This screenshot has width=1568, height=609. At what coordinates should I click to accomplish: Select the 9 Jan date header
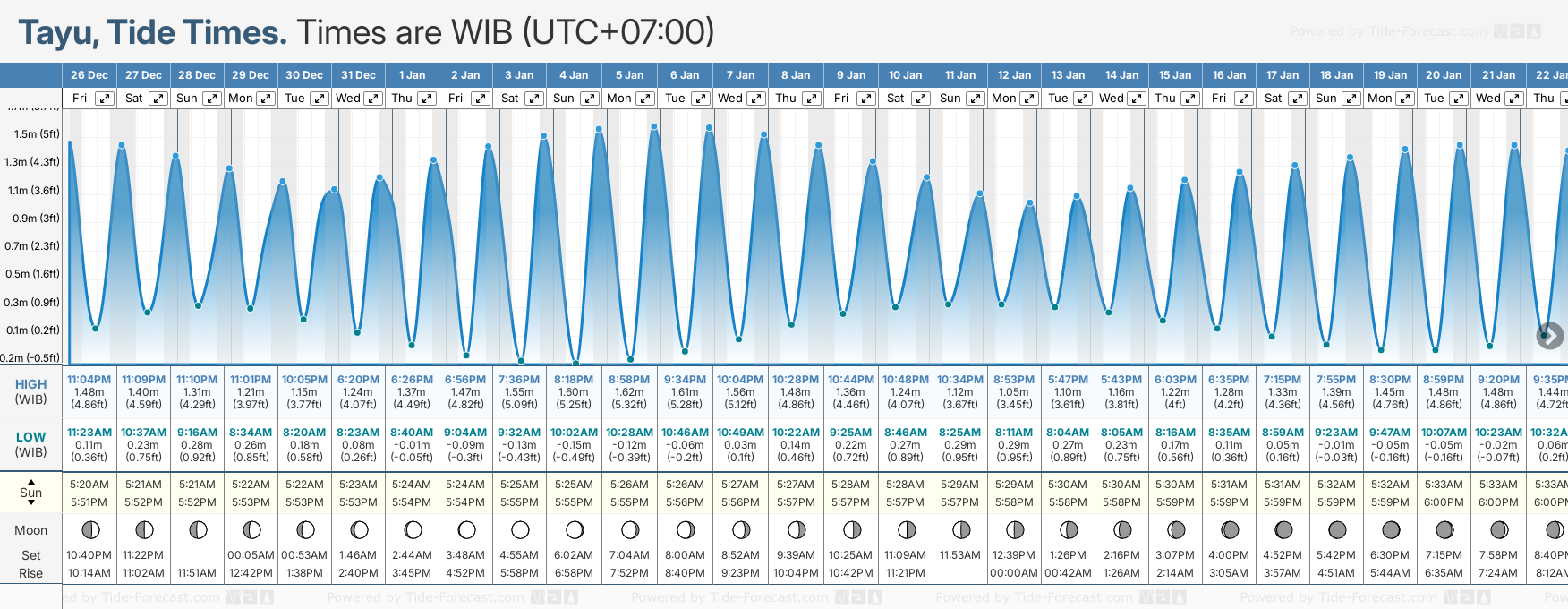click(x=851, y=75)
